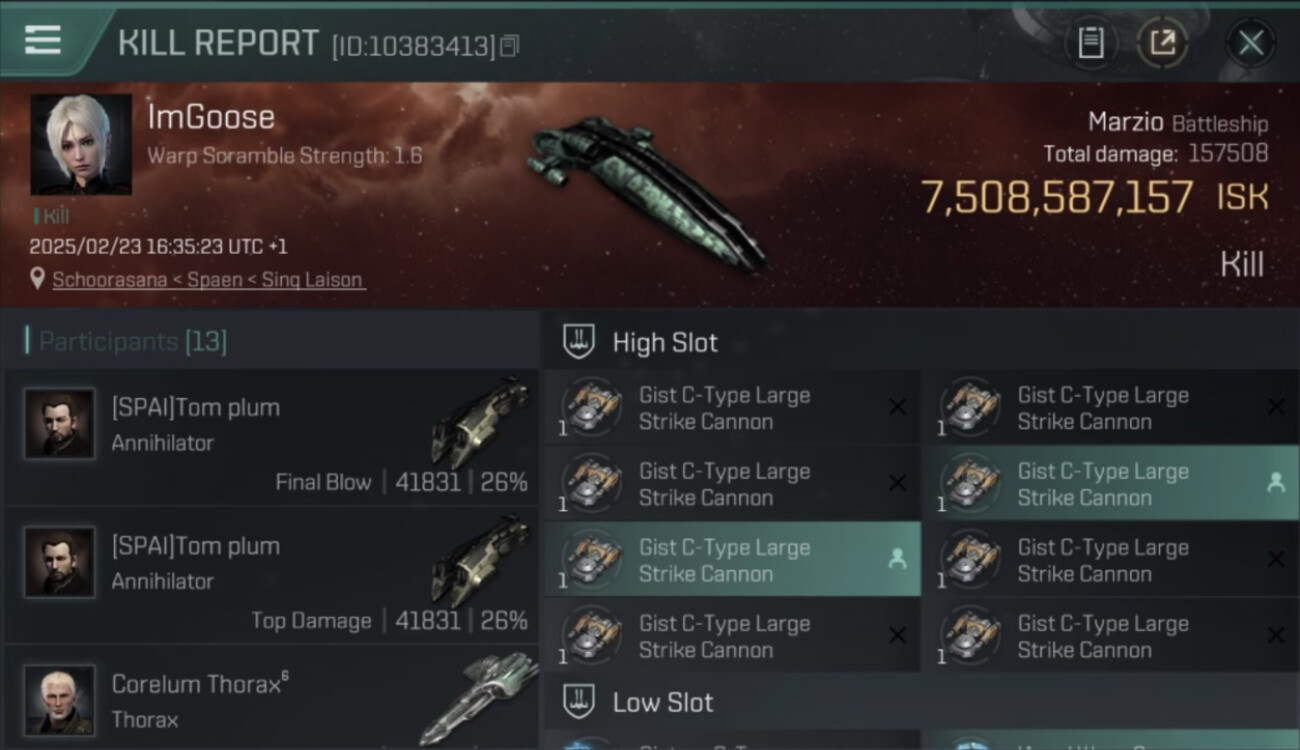Toggle the X mark on the top-left Strike Cannon
Image resolution: width=1300 pixels, height=750 pixels.
coord(898,407)
